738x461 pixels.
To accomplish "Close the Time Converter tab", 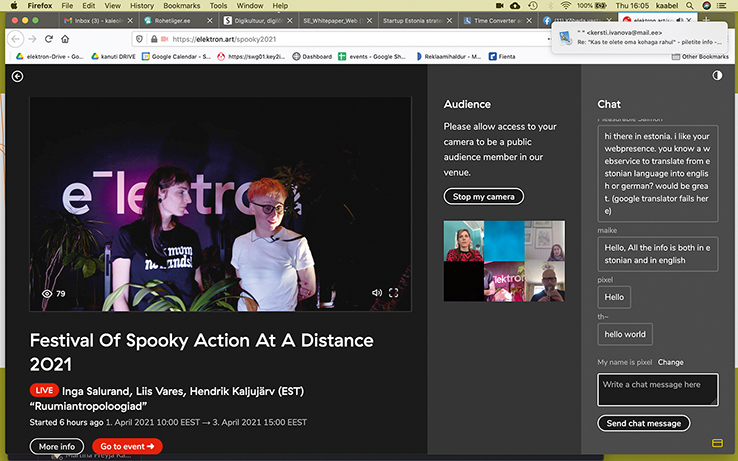I will [529, 21].
